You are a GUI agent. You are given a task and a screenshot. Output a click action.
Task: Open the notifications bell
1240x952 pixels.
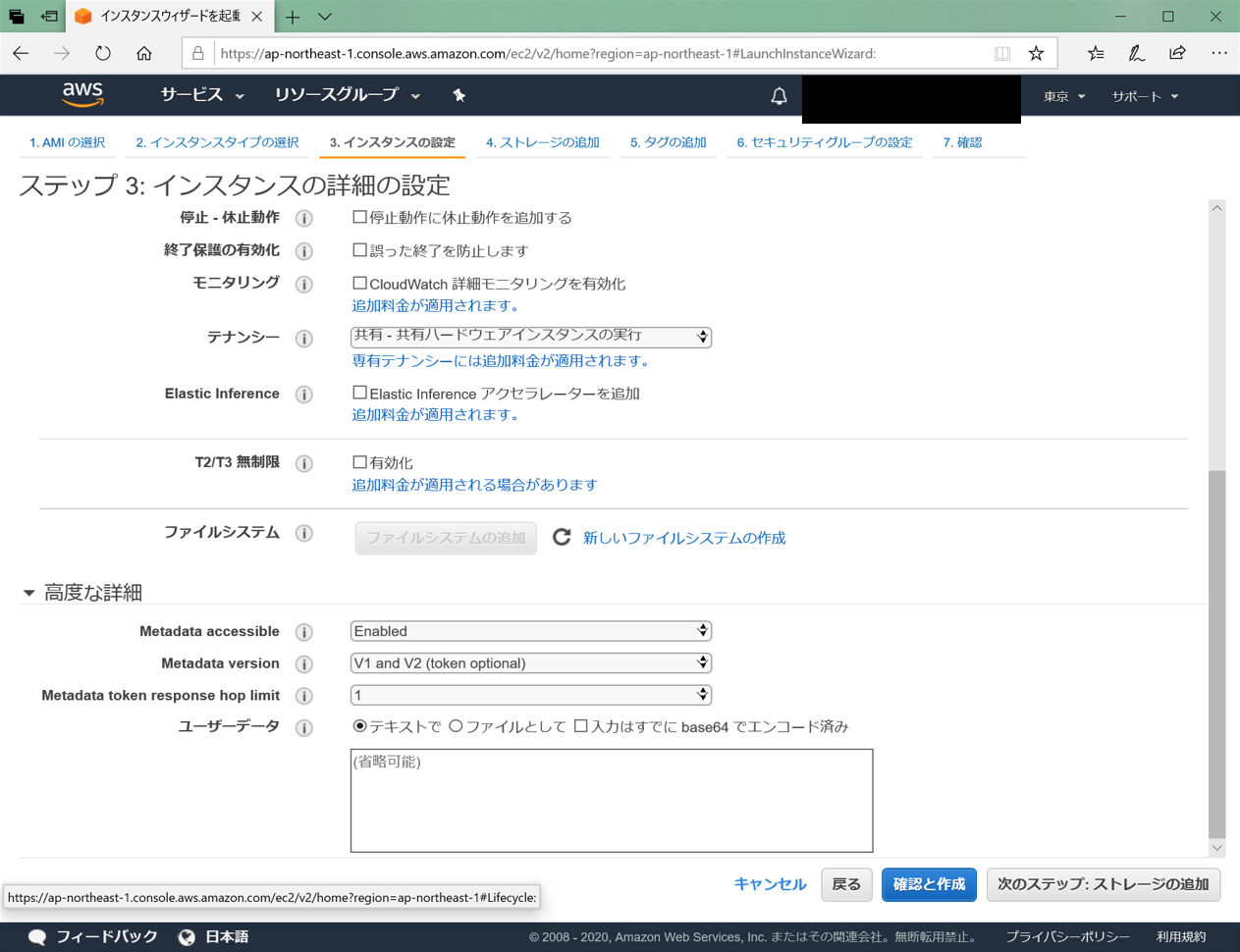click(x=779, y=96)
